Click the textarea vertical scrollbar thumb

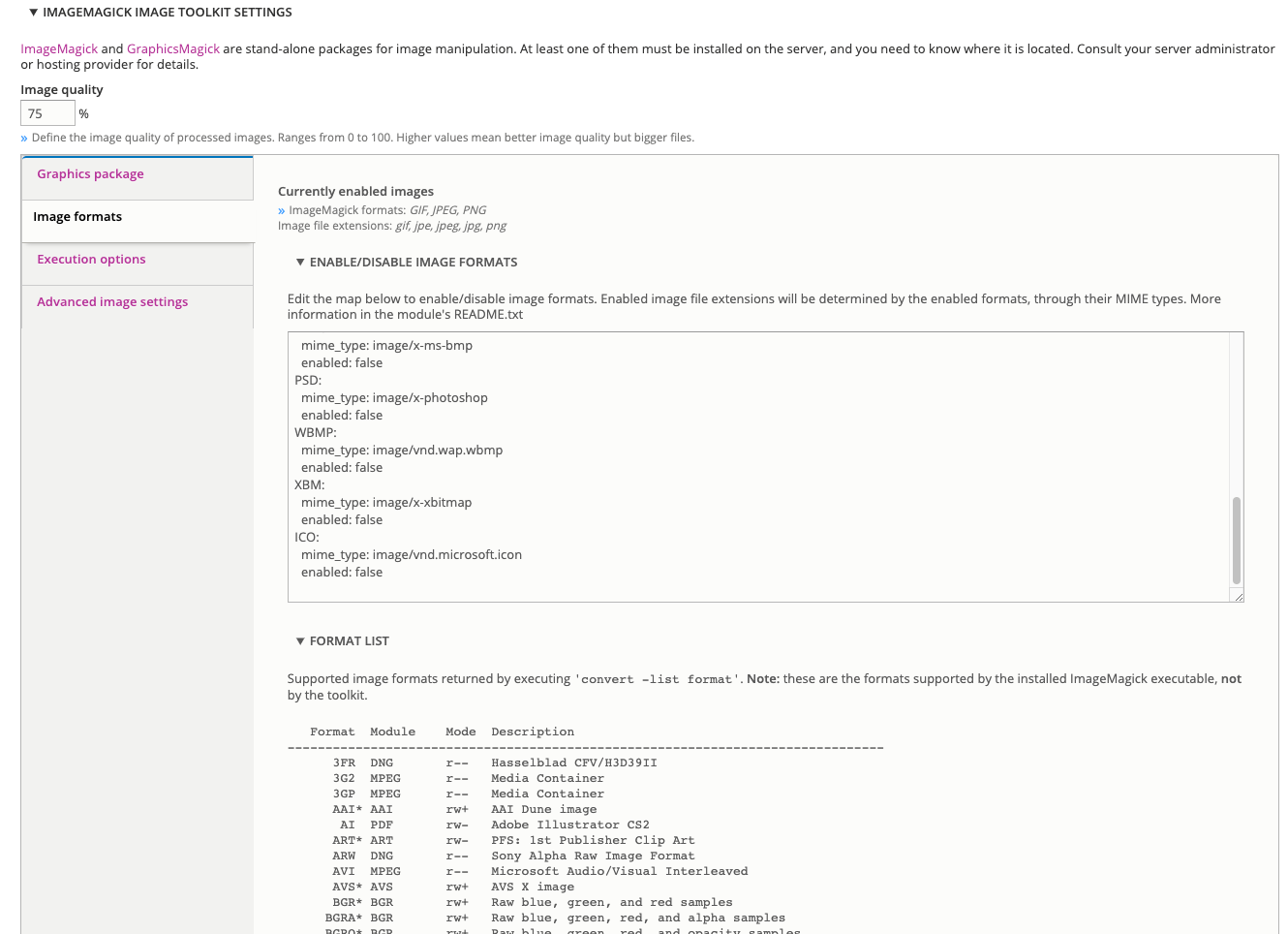(1236, 541)
